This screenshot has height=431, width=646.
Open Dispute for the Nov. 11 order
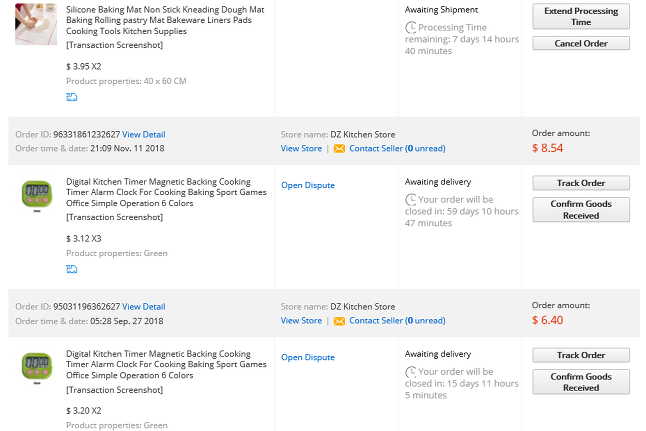(x=308, y=185)
